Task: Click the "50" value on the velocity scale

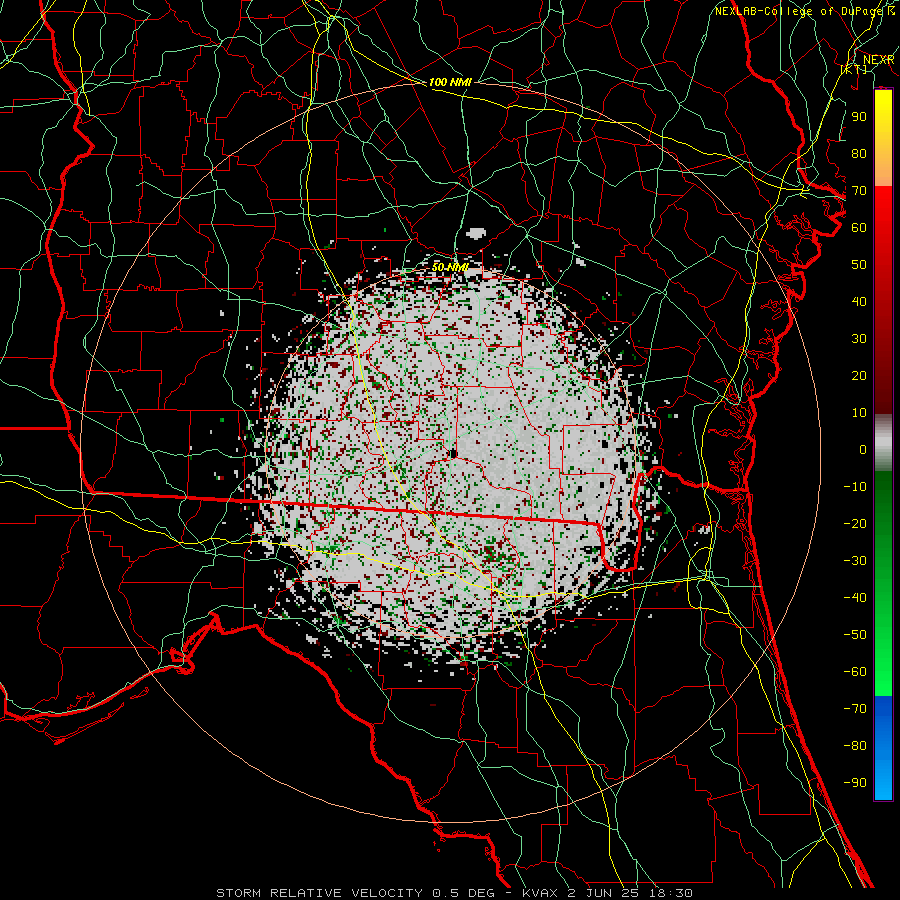Action: (859, 265)
